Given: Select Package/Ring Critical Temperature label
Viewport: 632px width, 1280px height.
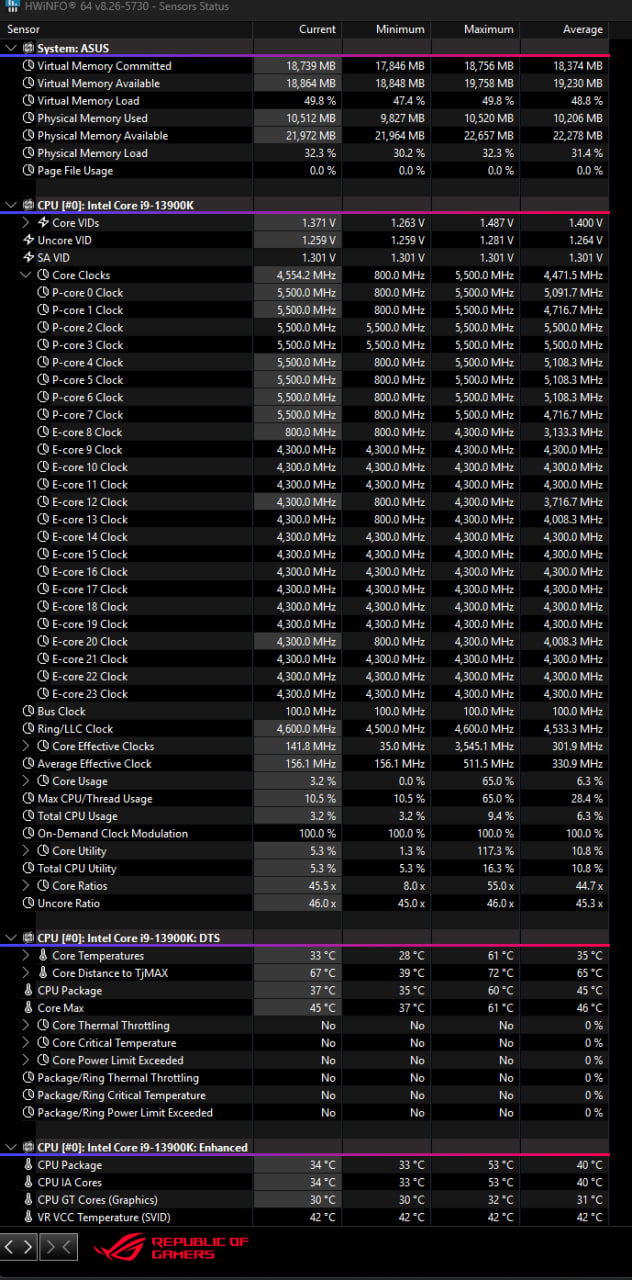Looking at the screenshot, I should click(121, 1095).
